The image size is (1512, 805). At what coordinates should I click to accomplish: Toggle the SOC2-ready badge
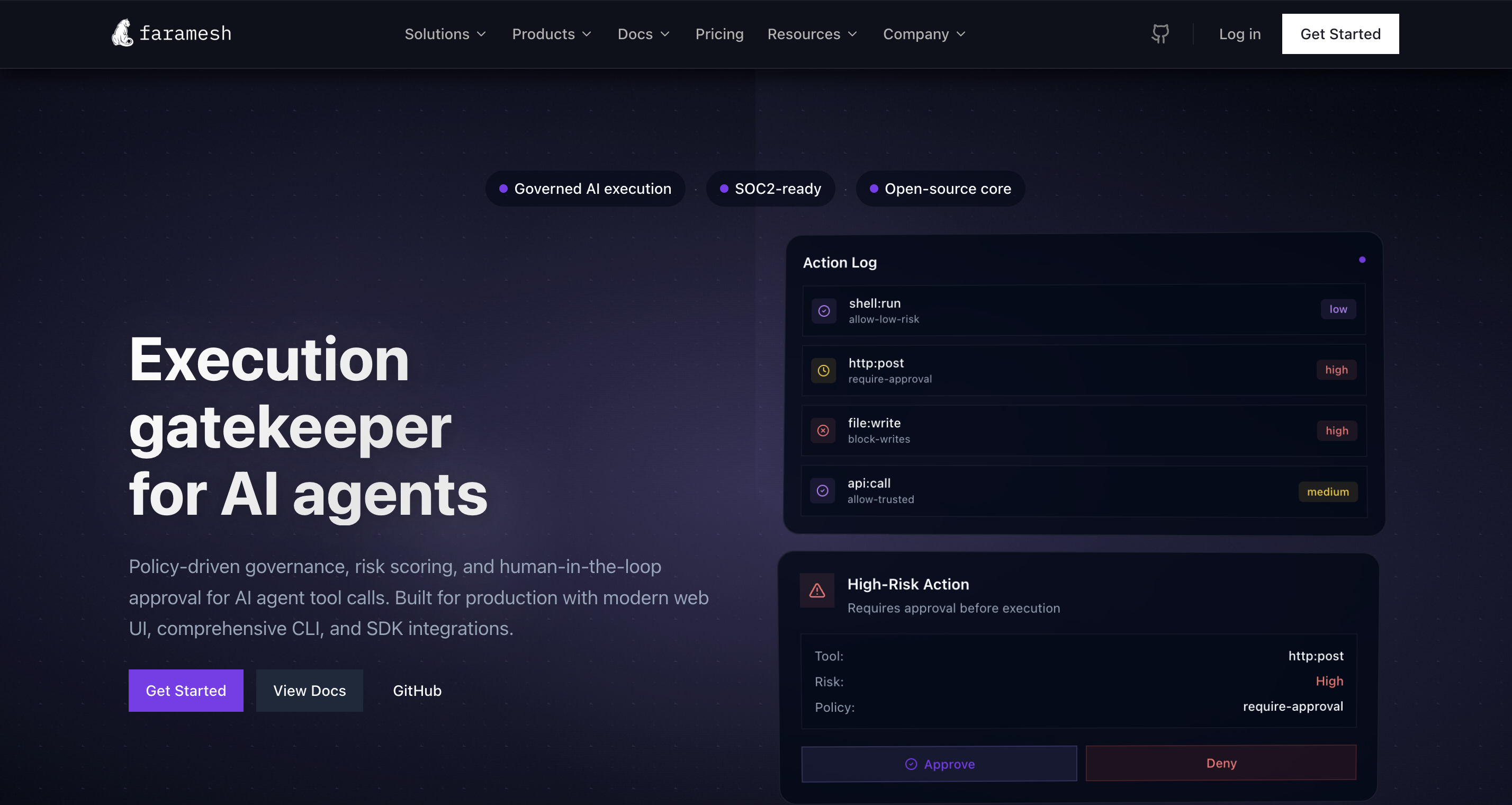click(x=770, y=189)
